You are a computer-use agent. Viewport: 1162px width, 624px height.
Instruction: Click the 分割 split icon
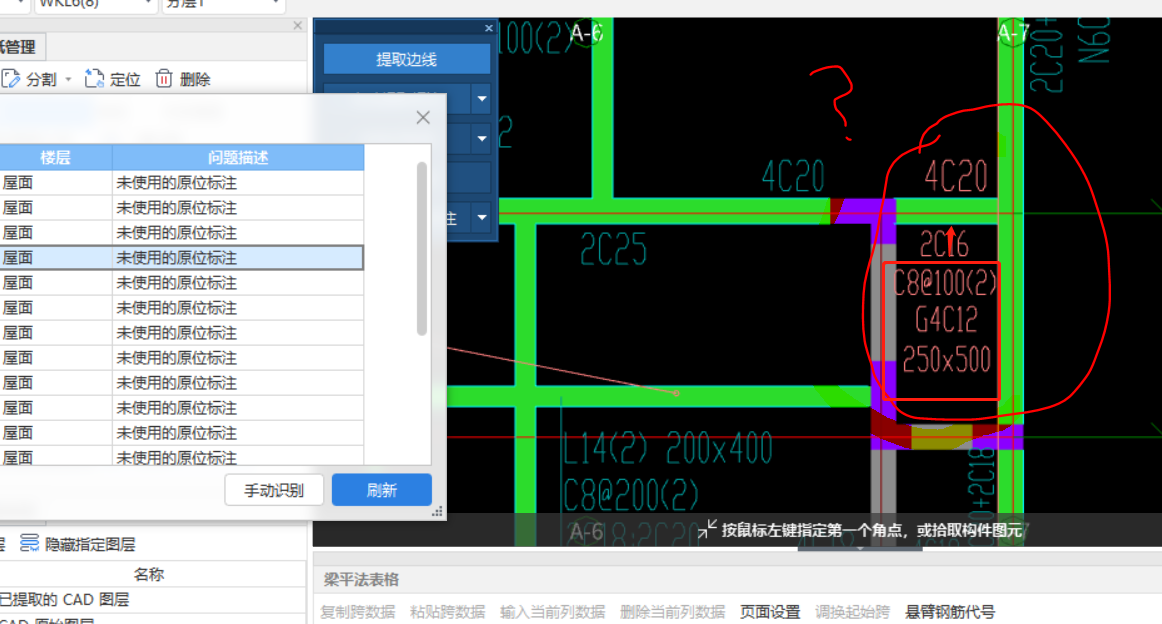click(10, 79)
